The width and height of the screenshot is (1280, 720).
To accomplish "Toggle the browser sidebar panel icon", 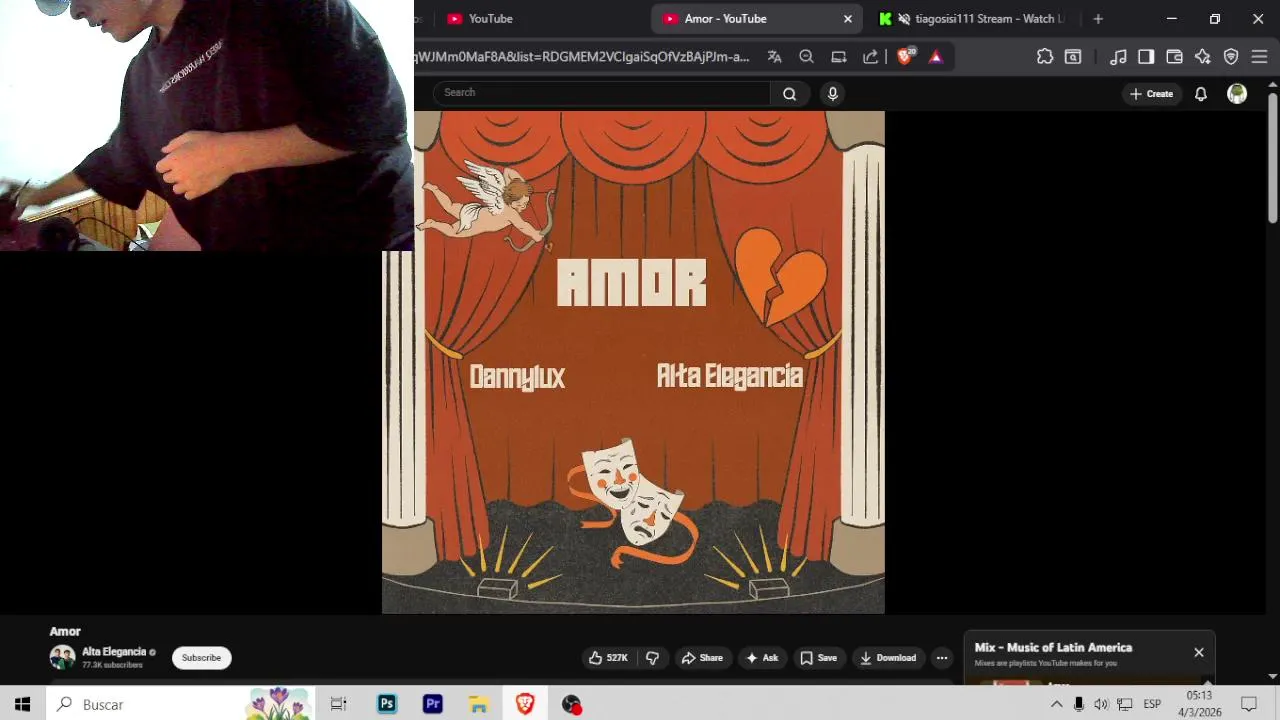I will tap(1146, 57).
